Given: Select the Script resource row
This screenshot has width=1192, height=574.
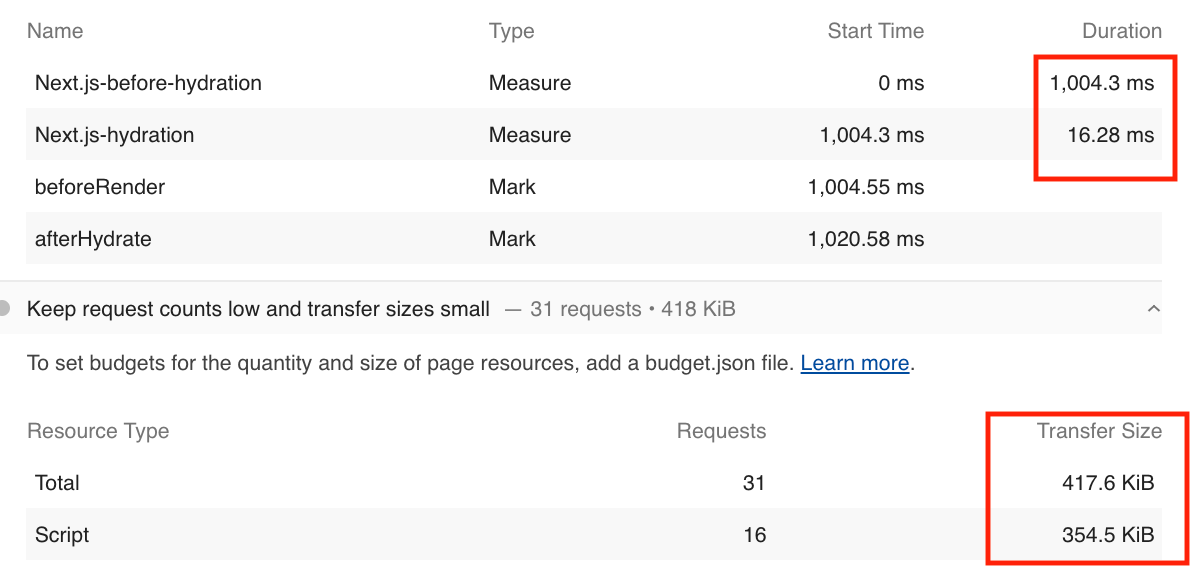Looking at the screenshot, I should pos(594,534).
